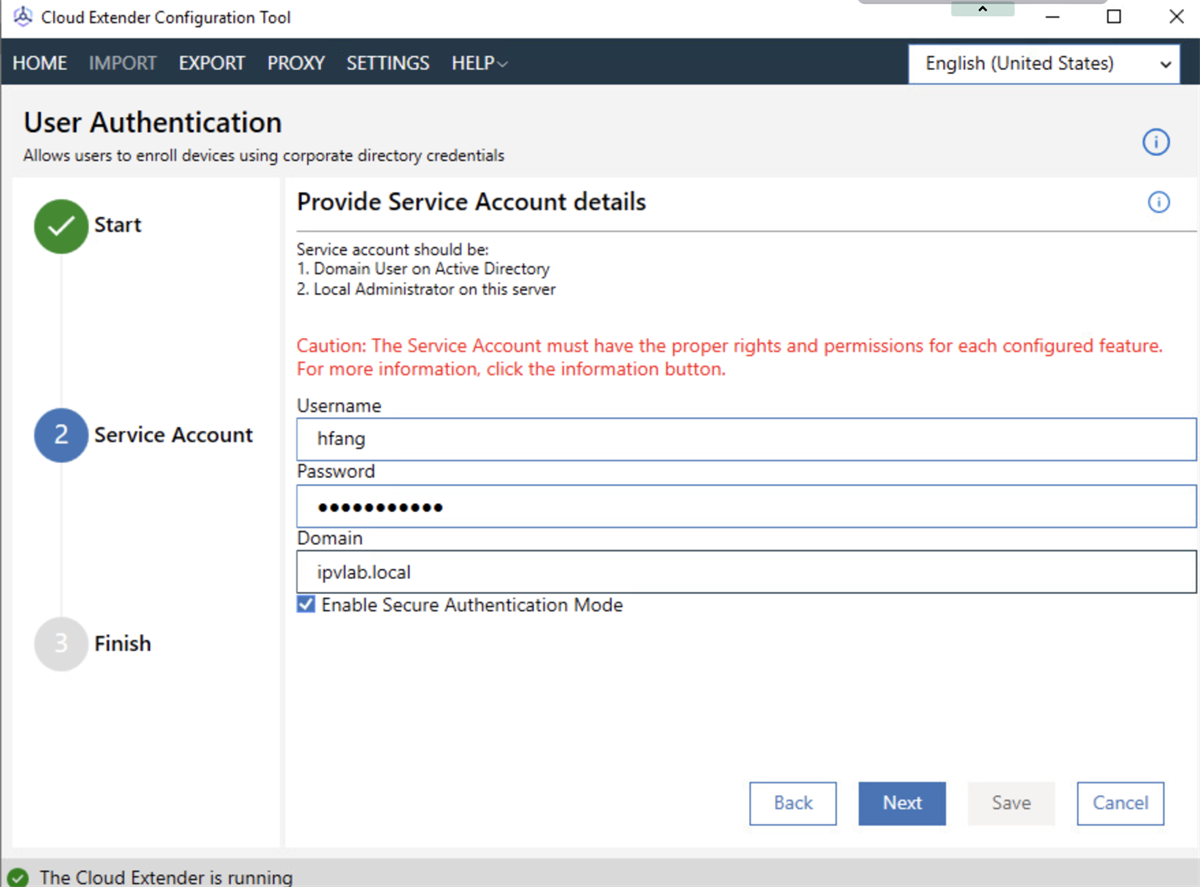Open the SETTINGS menu item
This screenshot has height=887, width=1200.
pos(388,63)
